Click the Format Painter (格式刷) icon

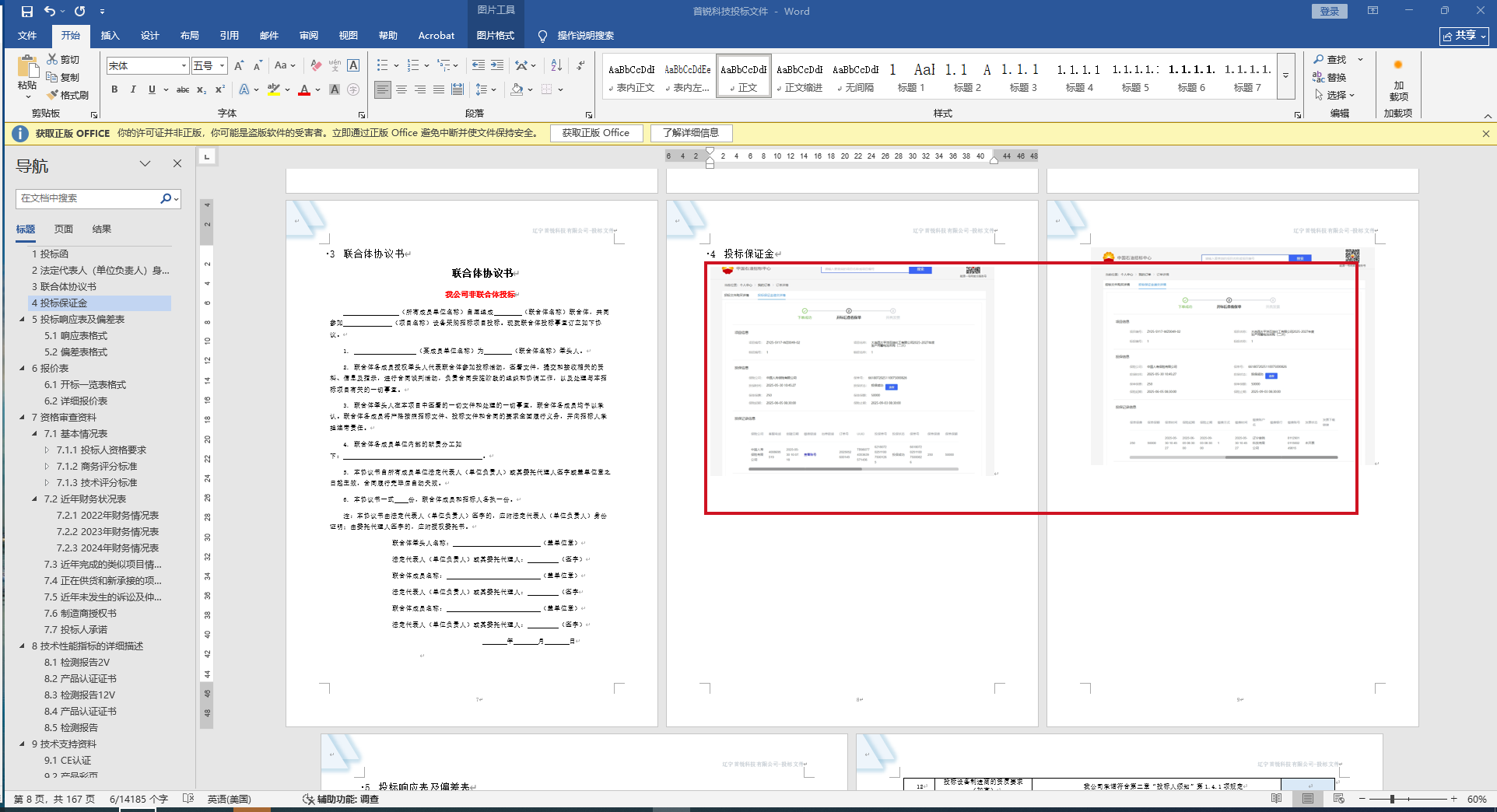pyautogui.click(x=53, y=95)
